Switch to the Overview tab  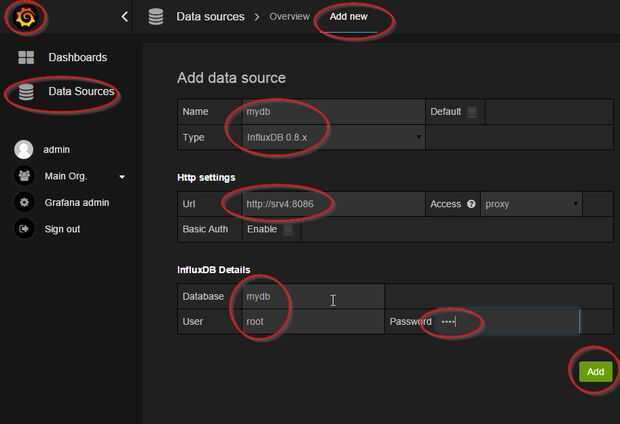[289, 17]
